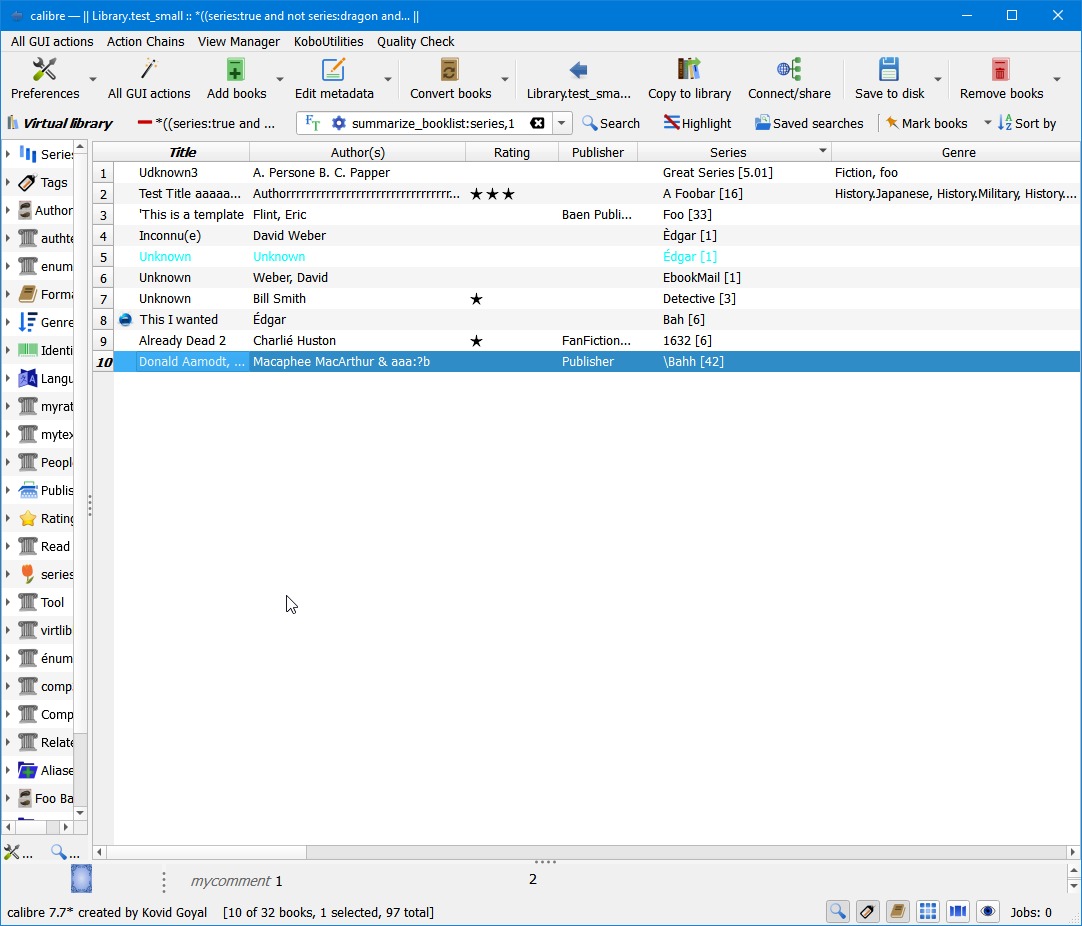Click the book cover thumbnail in details
The width and height of the screenshot is (1082, 926).
(x=81, y=879)
